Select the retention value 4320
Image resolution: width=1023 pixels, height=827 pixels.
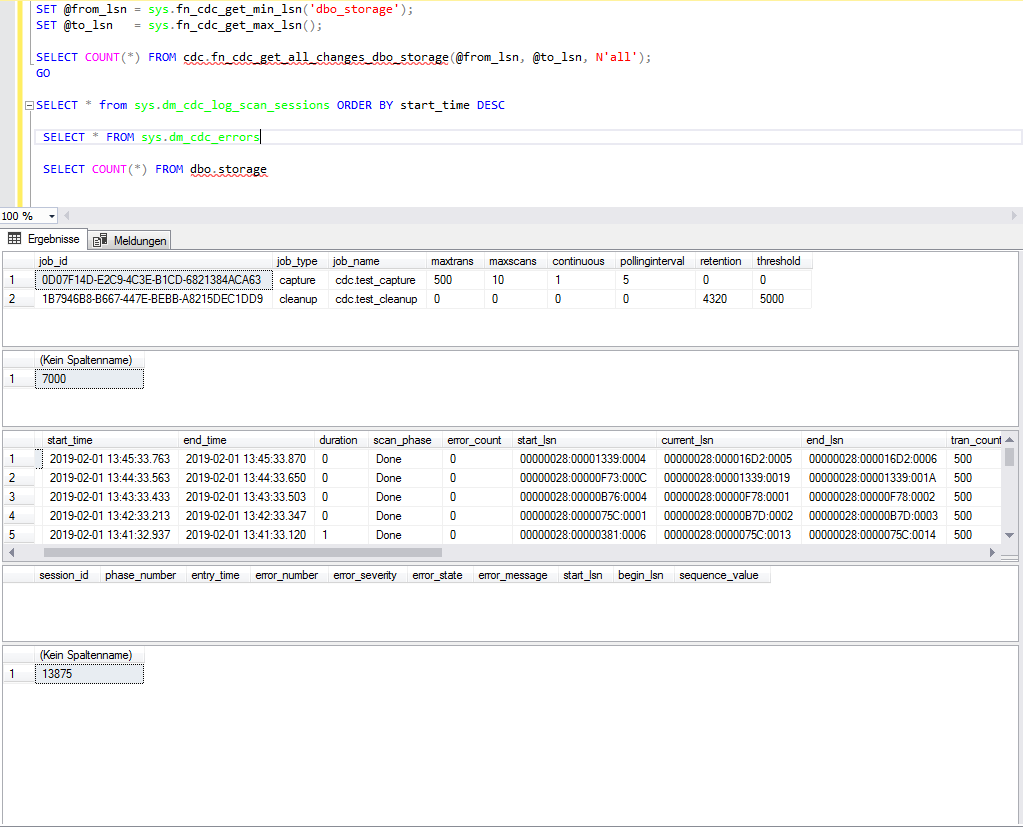723,299
